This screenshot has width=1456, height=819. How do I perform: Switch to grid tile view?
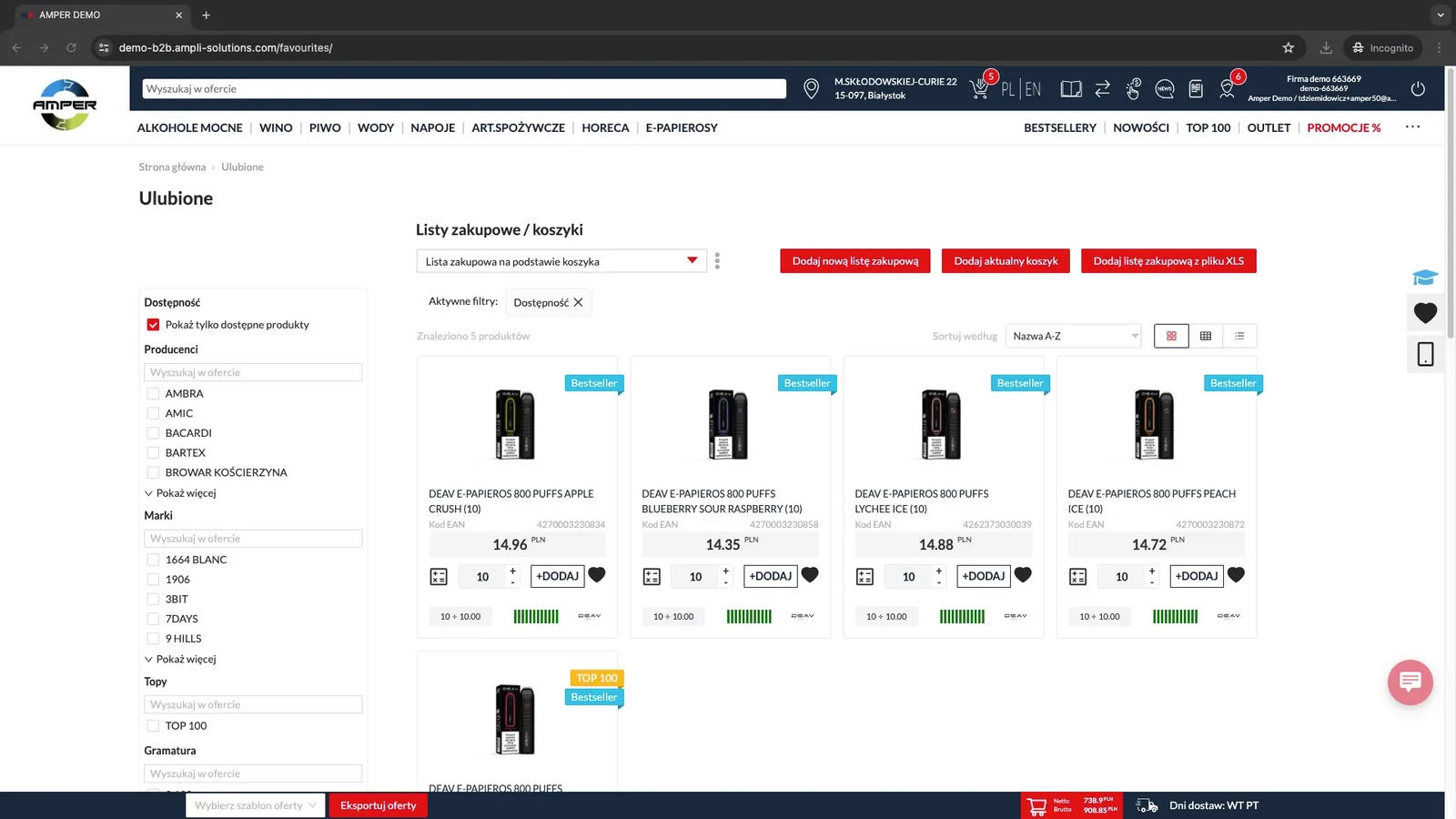pyautogui.click(x=1171, y=336)
